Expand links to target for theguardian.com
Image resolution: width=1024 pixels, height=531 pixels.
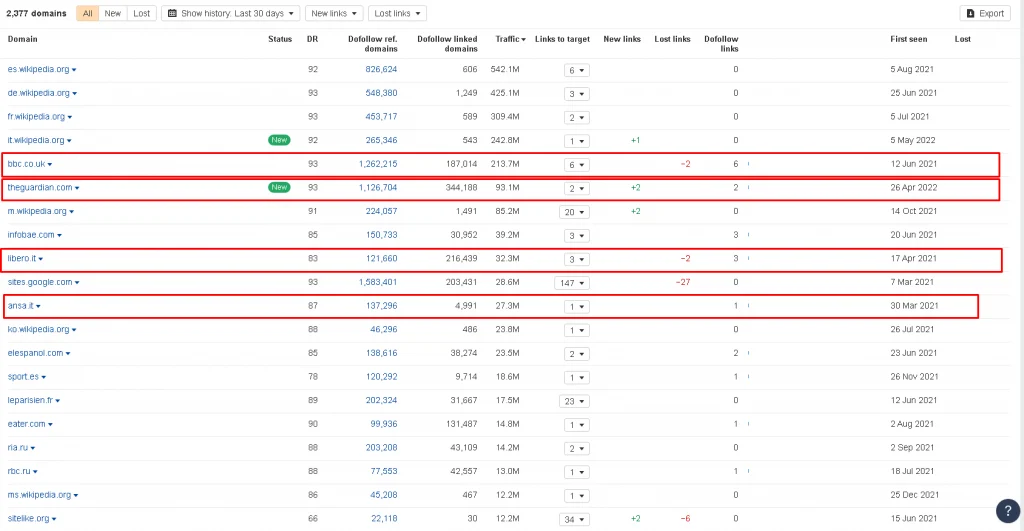pyautogui.click(x=576, y=188)
